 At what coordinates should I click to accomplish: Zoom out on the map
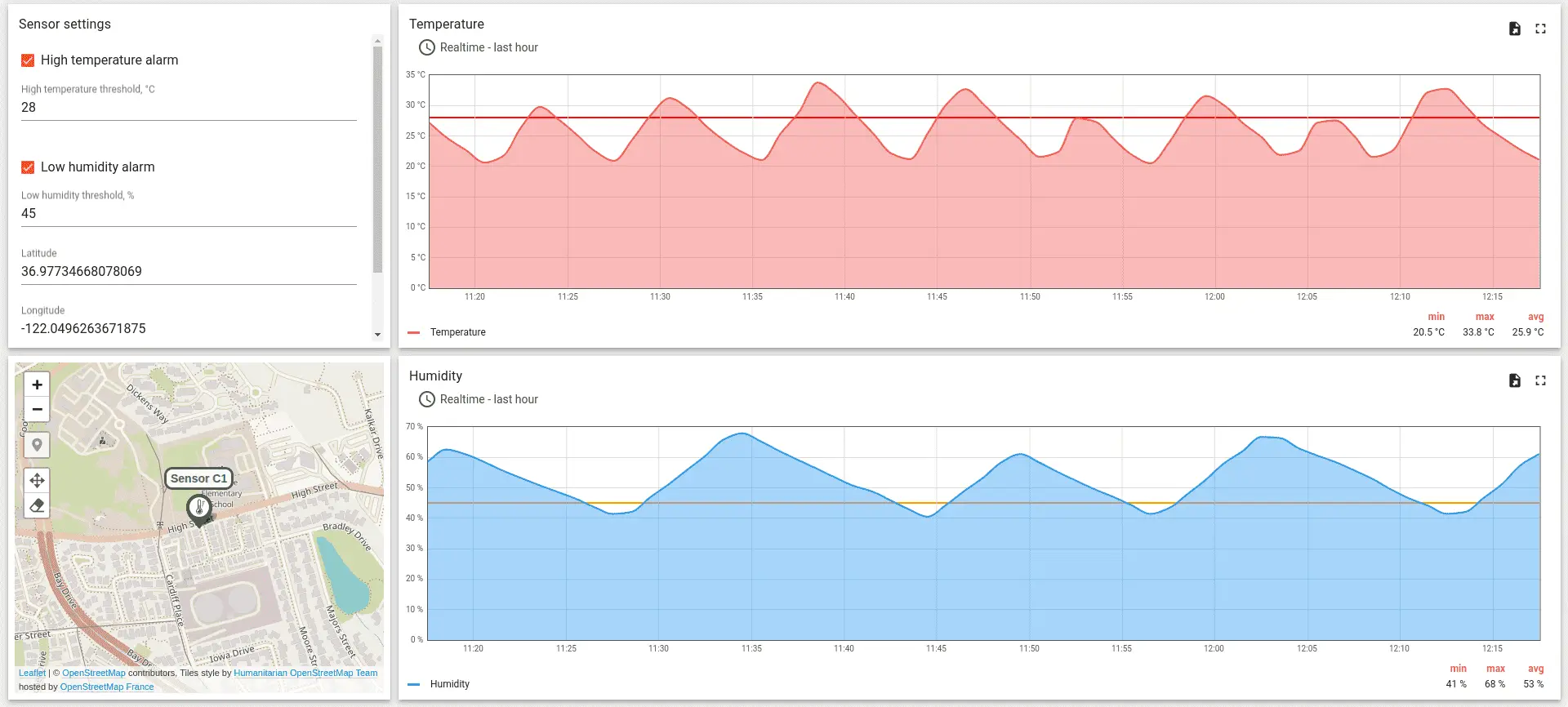coord(37,409)
